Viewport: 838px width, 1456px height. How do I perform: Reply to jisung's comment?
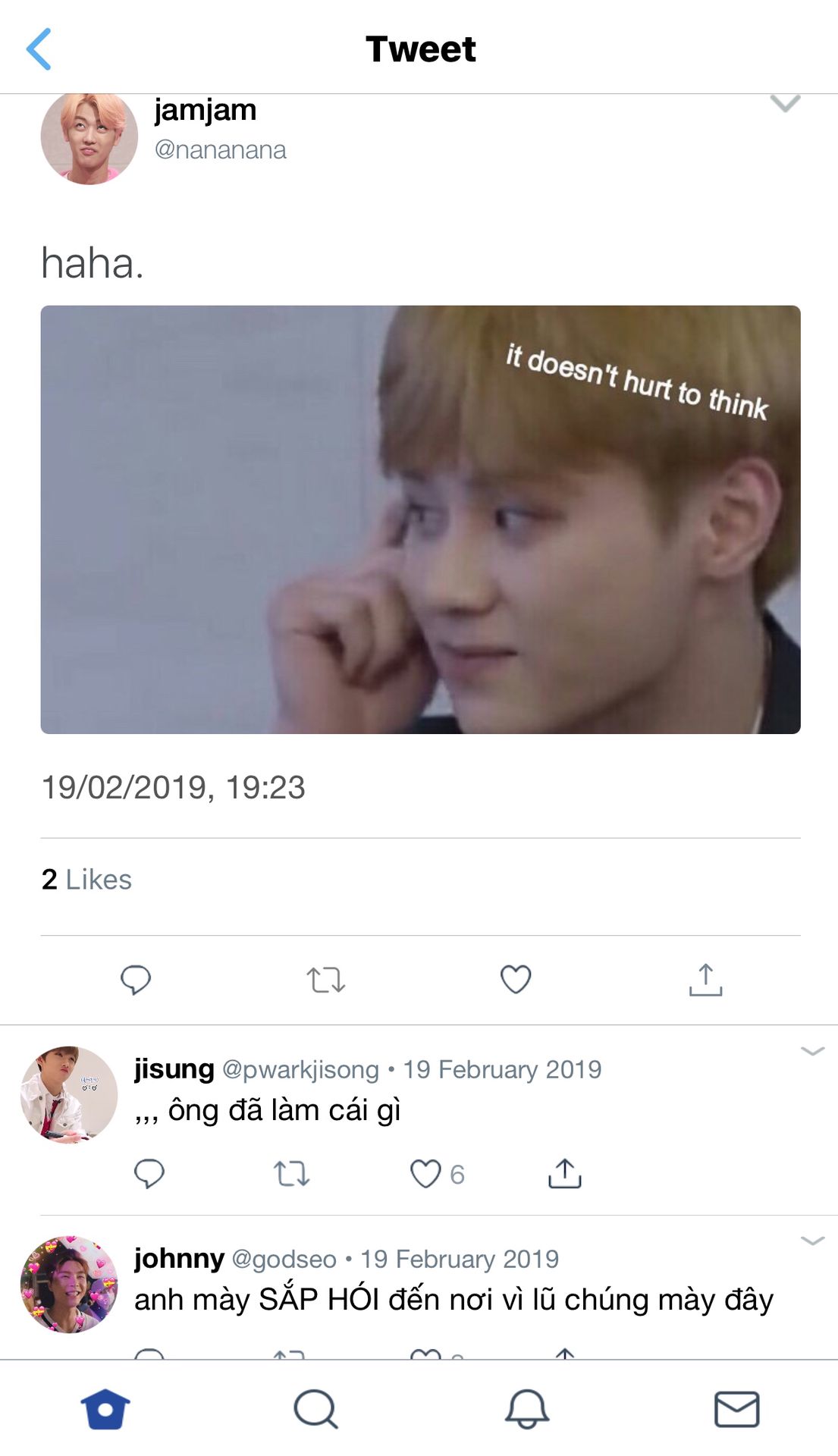coord(149,1173)
